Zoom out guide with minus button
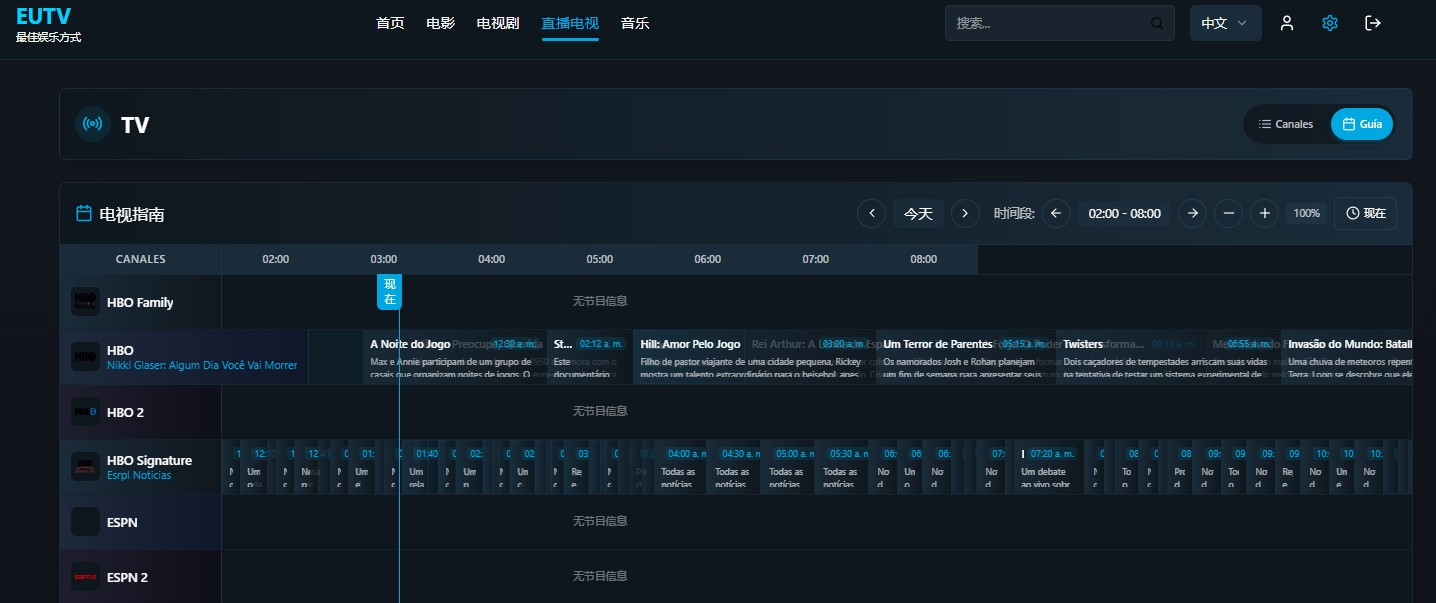1436x603 pixels. [1229, 213]
